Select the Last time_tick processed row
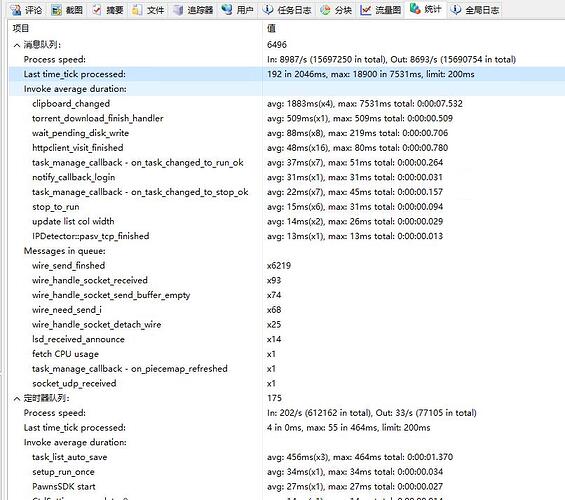This screenshot has width=565, height=500. (287, 74)
